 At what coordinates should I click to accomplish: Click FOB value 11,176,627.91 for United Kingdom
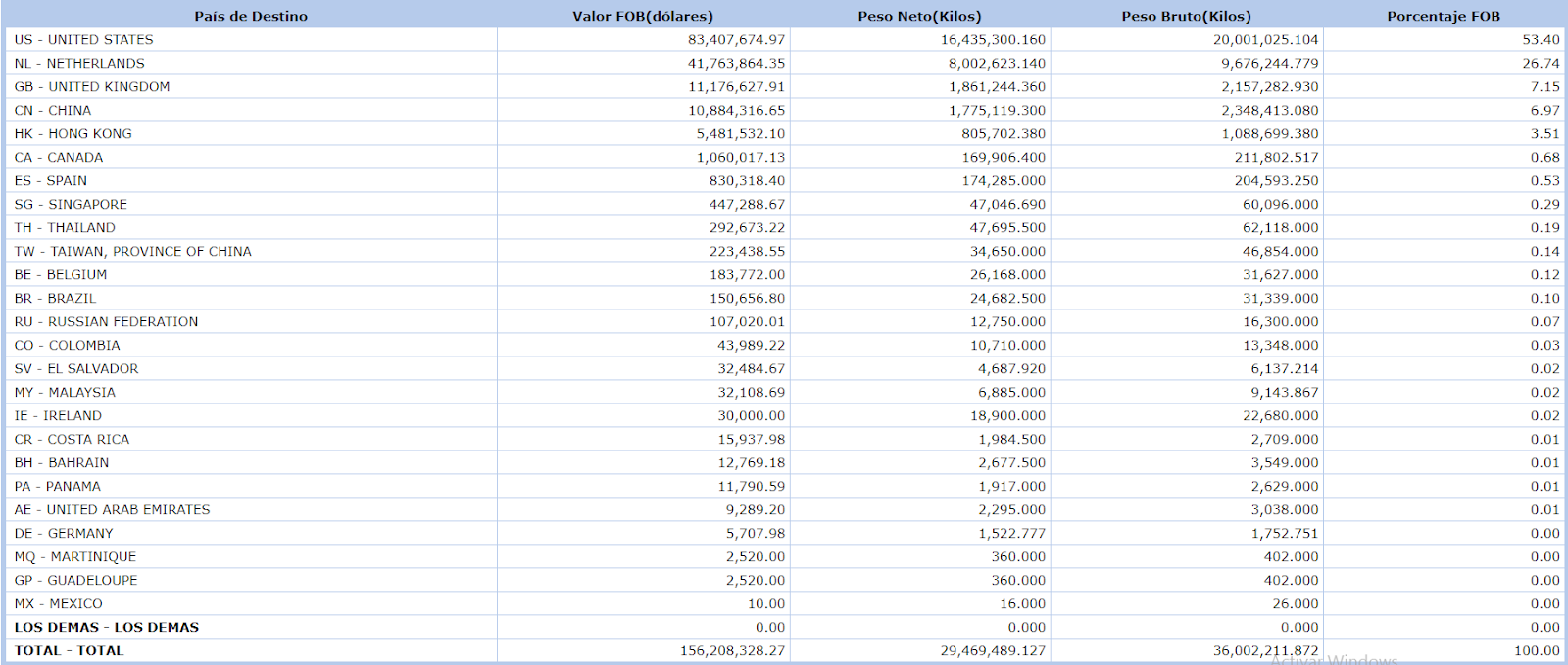tap(736, 86)
